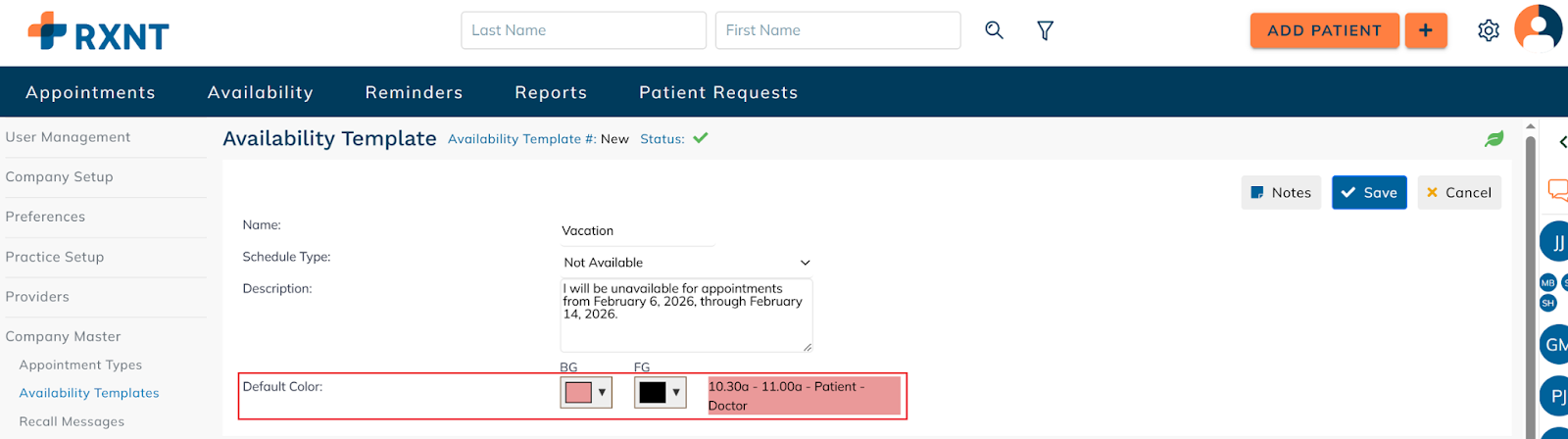Open the FG color picker dropdown
The width and height of the screenshot is (1568, 439).
[660, 393]
